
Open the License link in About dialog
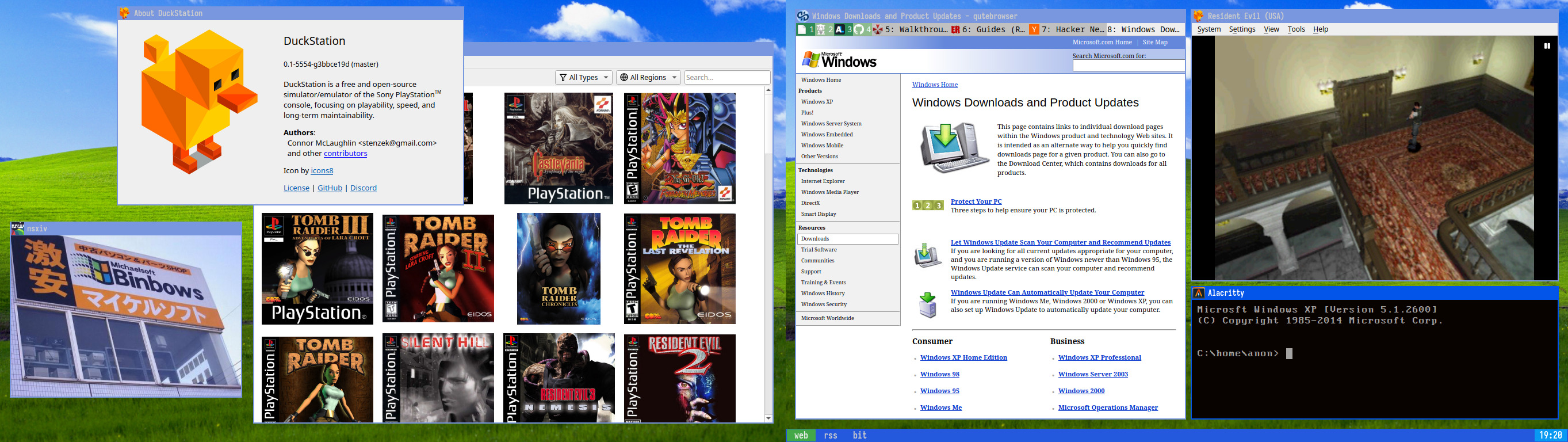[296, 188]
